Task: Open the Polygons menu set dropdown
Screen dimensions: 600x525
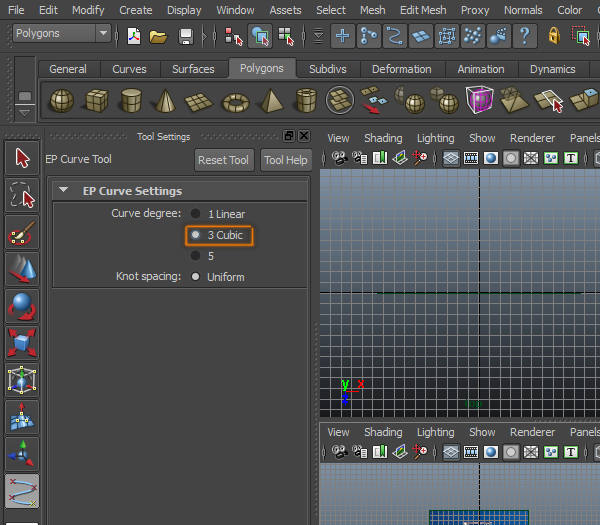Action: pyautogui.click(x=62, y=34)
